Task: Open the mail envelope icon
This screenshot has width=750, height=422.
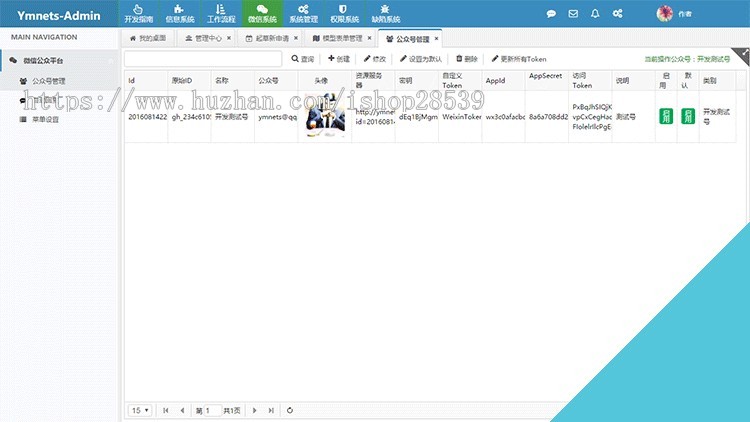Action: click(x=573, y=13)
